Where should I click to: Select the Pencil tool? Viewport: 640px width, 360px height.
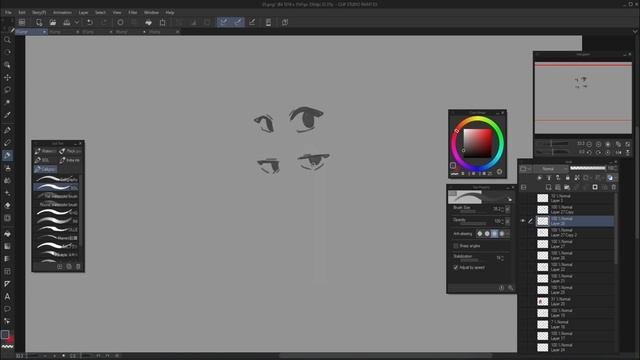[7, 143]
